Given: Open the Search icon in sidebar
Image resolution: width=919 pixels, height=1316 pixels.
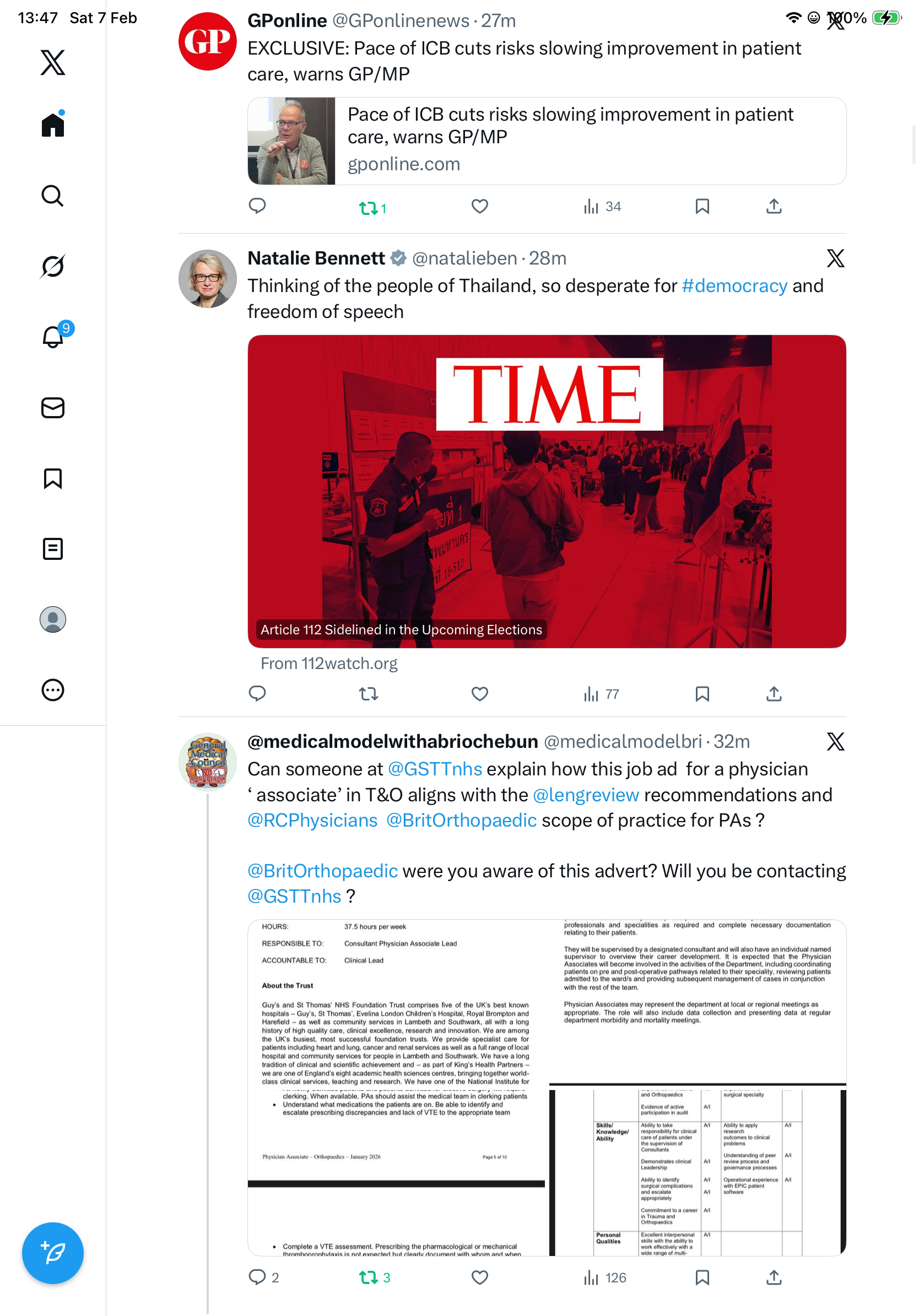Looking at the screenshot, I should pos(52,196).
